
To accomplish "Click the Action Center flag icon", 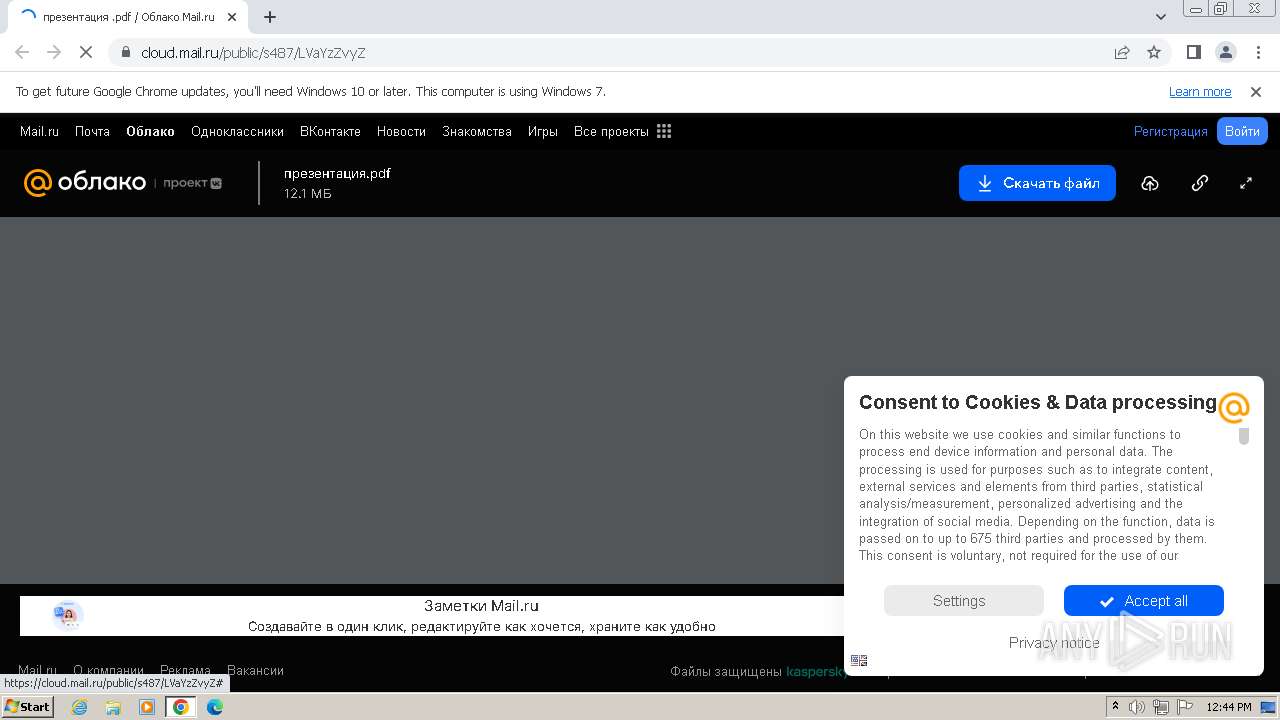I will [1184, 707].
